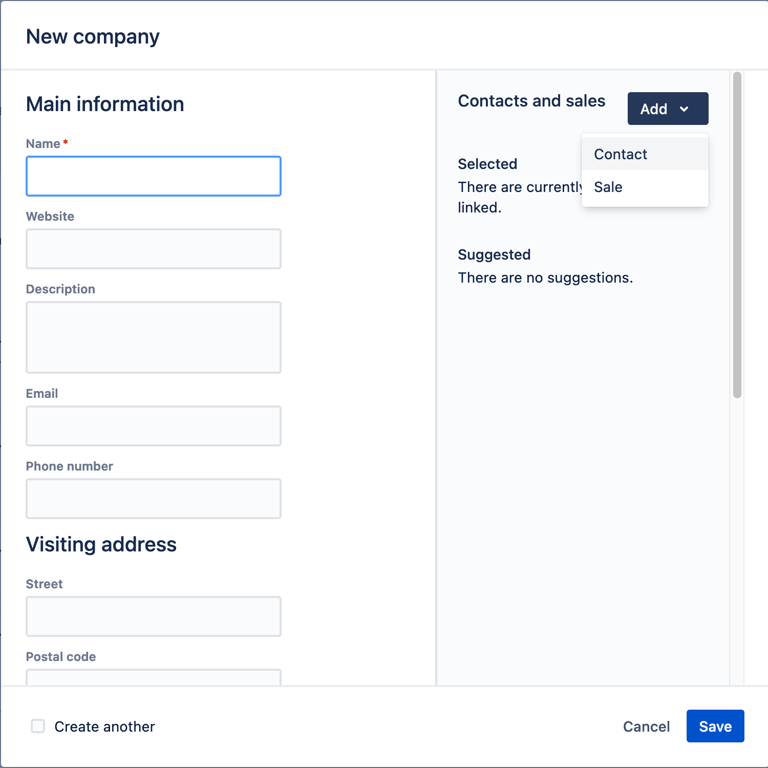This screenshot has height=768, width=768.
Task: Click the right panel vertical scrollbar
Action: click(737, 235)
